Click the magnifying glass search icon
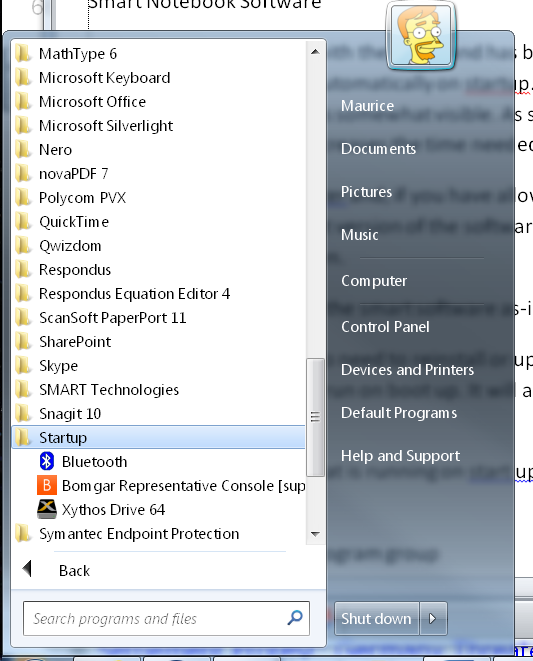533x661 pixels. point(295,618)
